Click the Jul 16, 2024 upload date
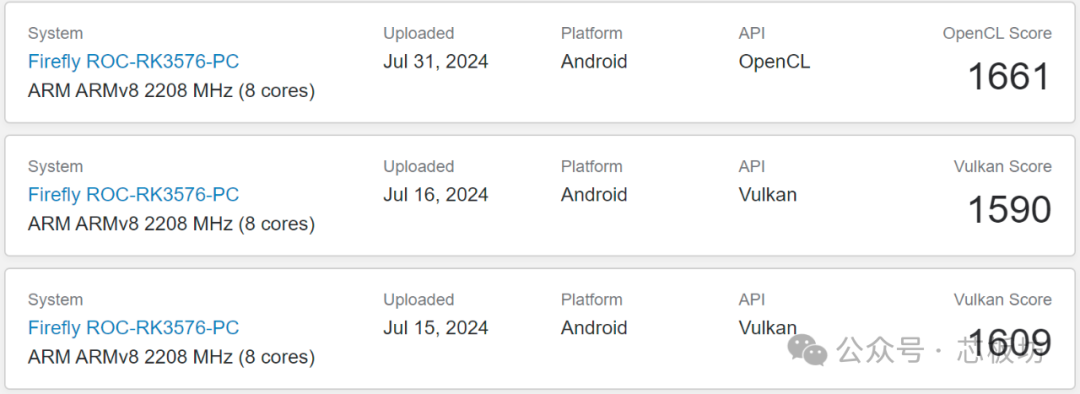 435,195
